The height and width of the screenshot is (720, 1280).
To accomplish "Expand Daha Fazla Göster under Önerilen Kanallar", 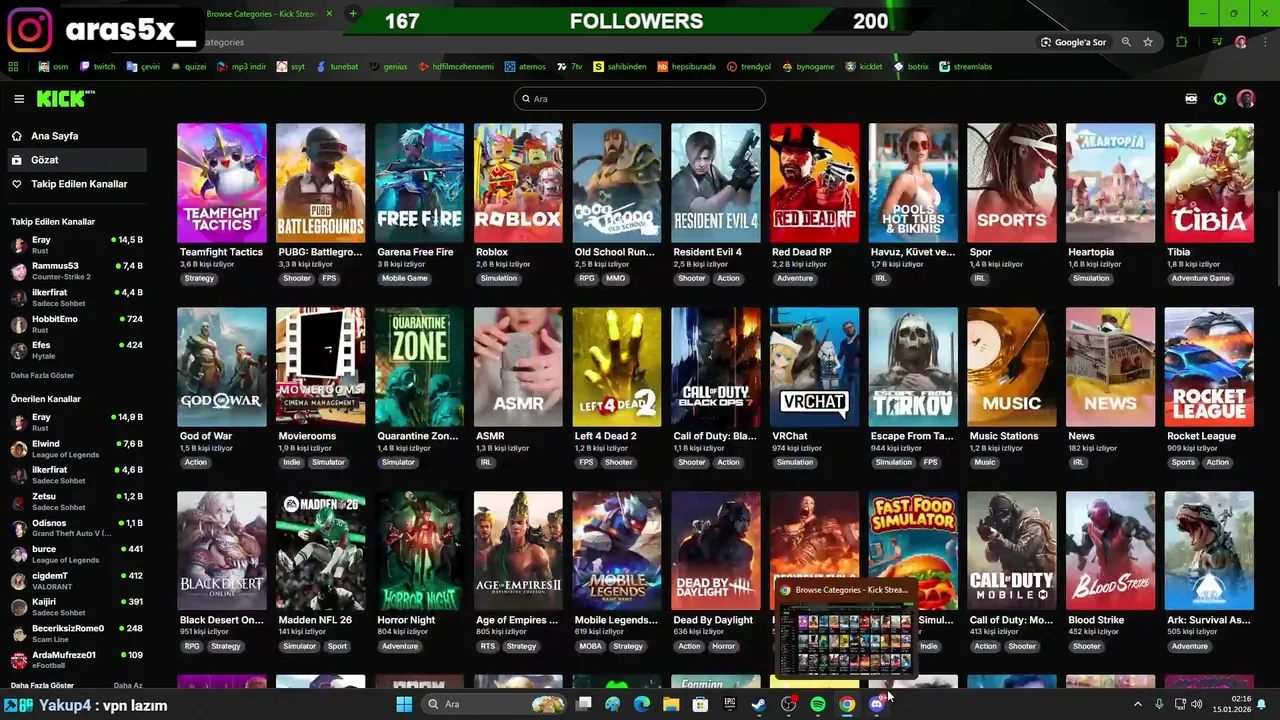I will (x=42, y=685).
